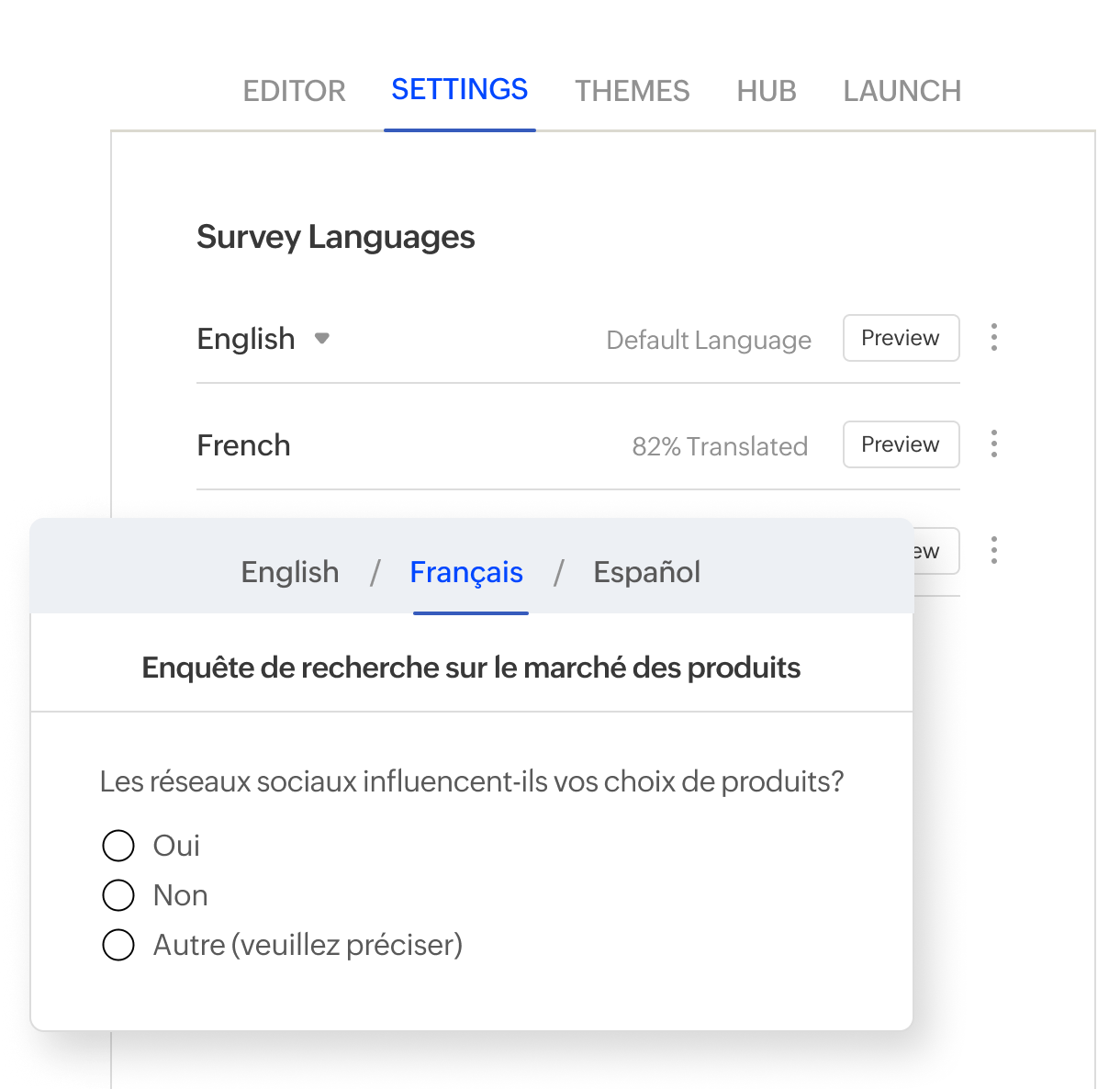Screen dimensions: 1120x1089
Task: Open the more options menu for English
Action: [x=993, y=338]
